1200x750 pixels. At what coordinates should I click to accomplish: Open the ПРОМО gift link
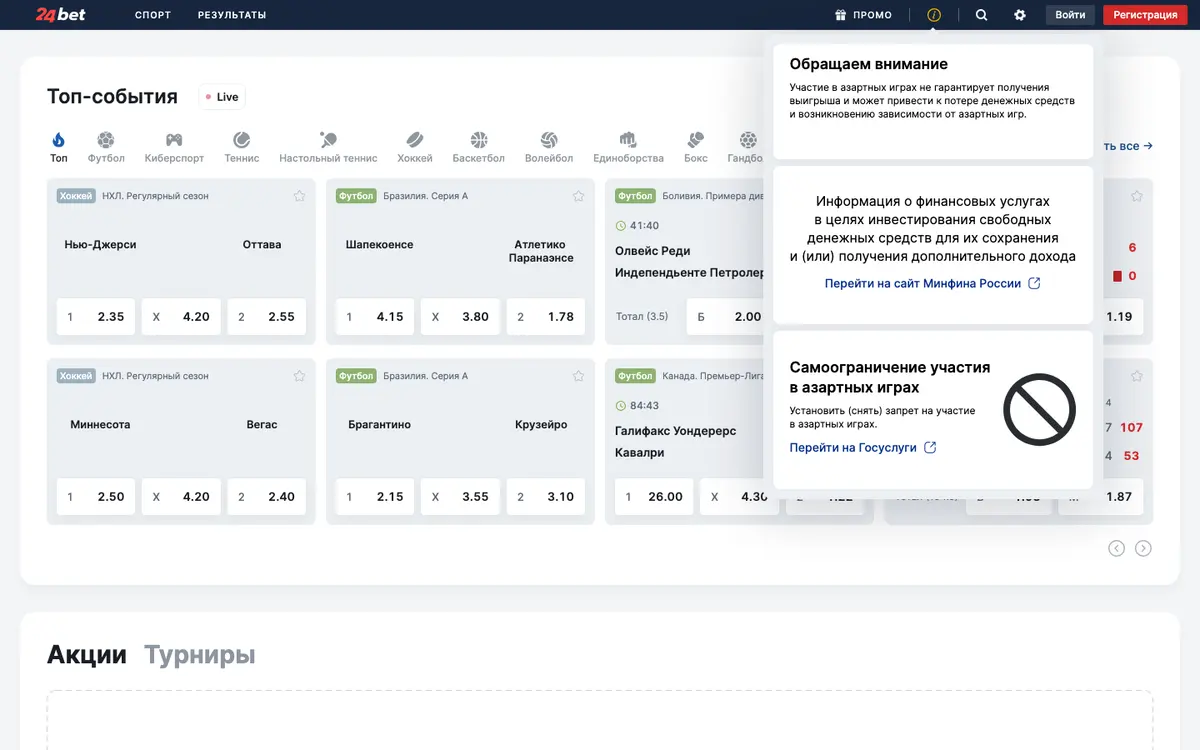click(x=863, y=15)
